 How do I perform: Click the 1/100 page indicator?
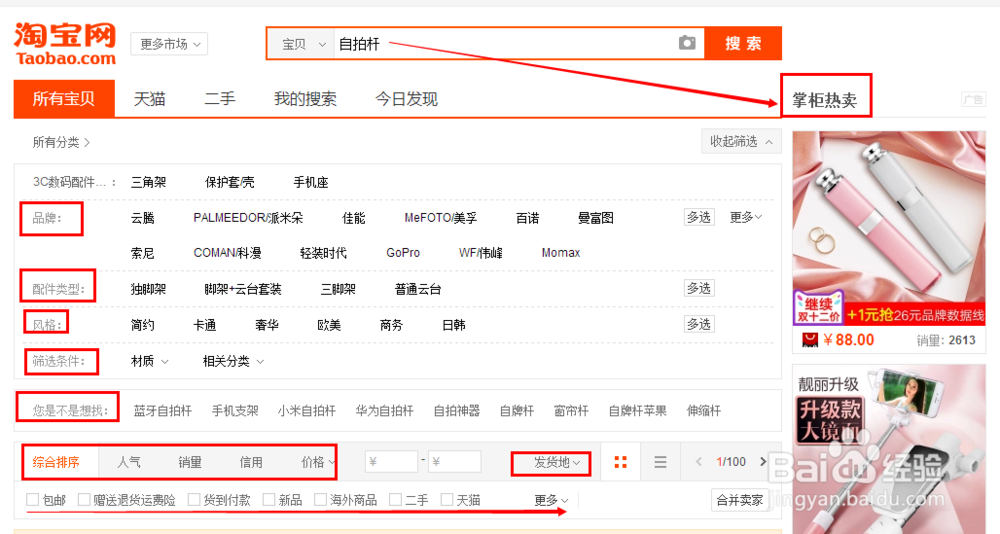point(731,461)
